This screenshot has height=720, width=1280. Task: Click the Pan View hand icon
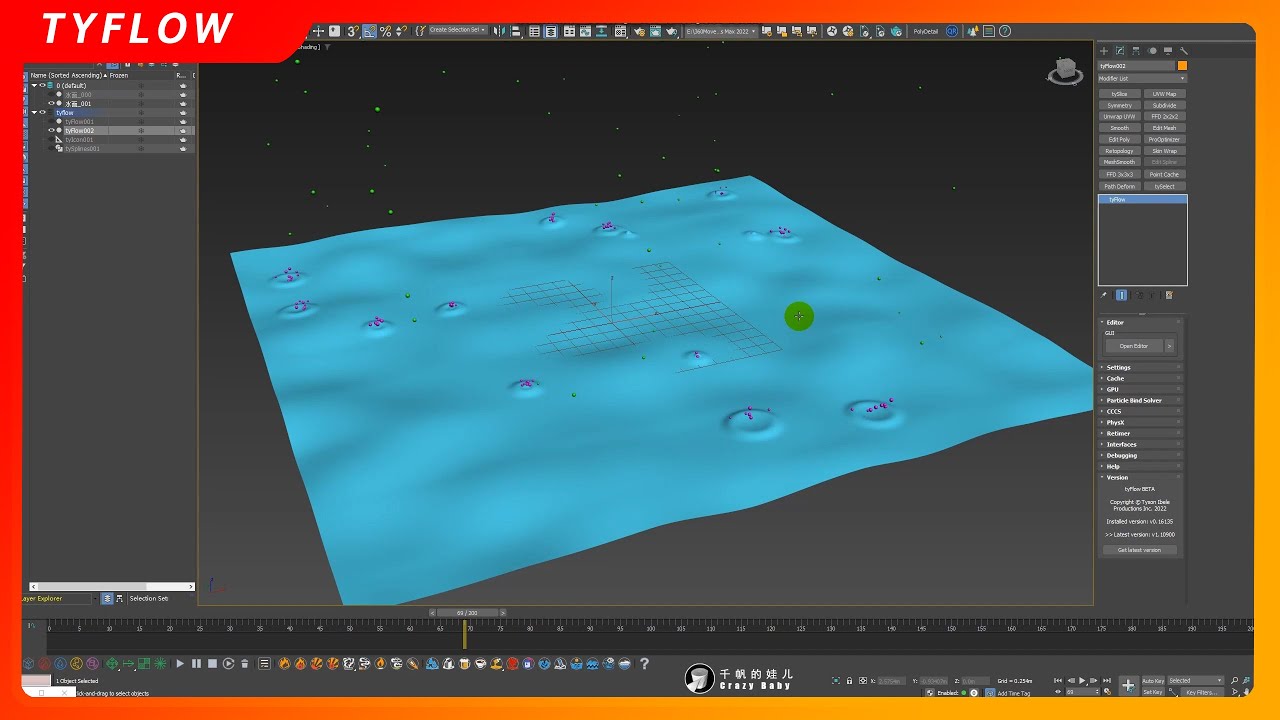click(x=1246, y=692)
